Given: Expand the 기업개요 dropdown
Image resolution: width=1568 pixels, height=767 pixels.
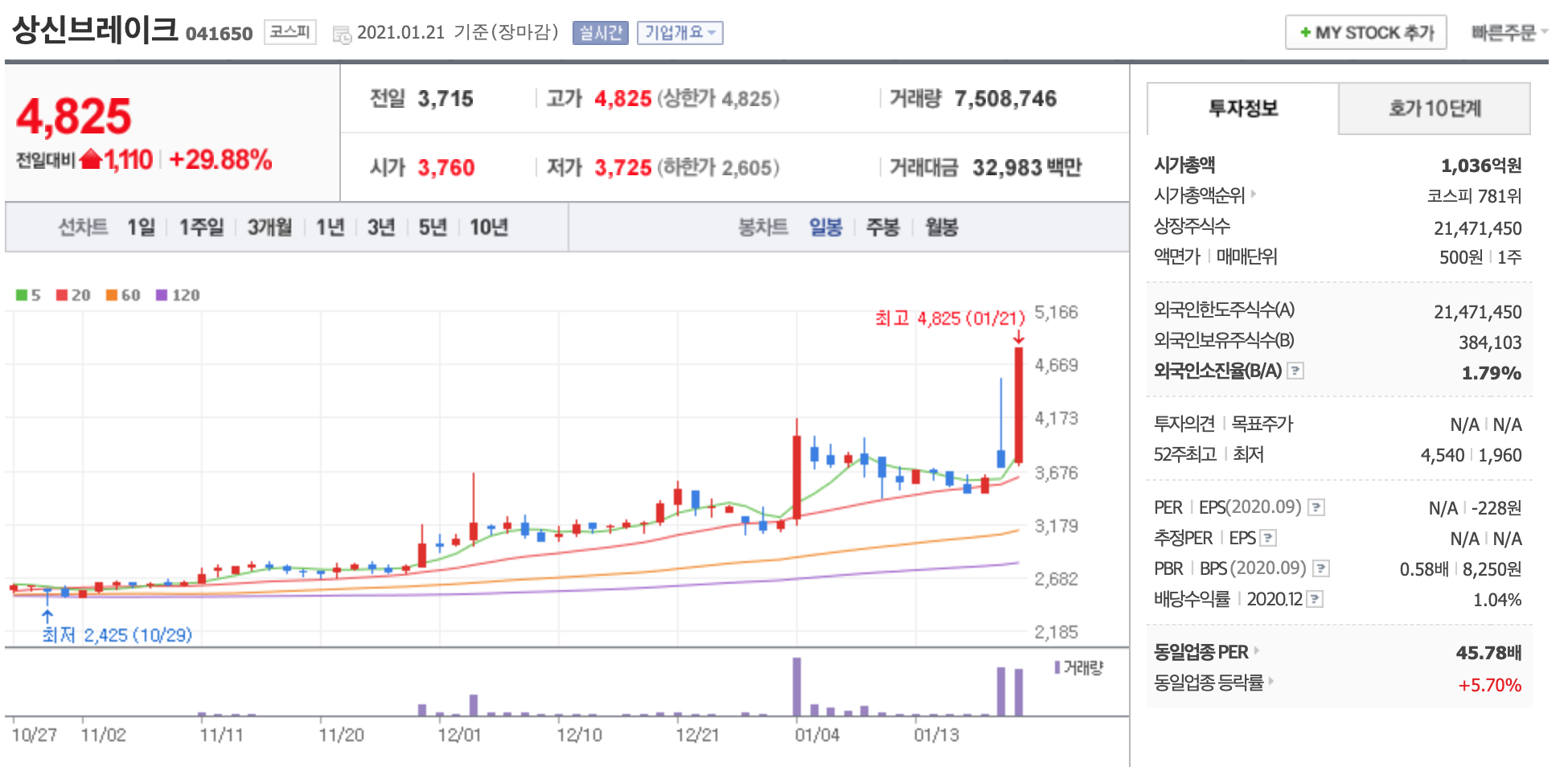Looking at the screenshot, I should click(x=680, y=33).
